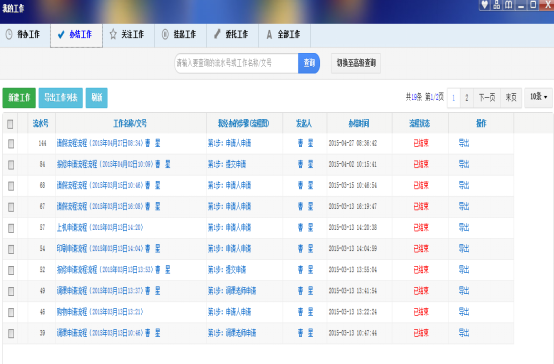Go to page 2 in pagination
This screenshot has width=554, height=364.
click(467, 98)
